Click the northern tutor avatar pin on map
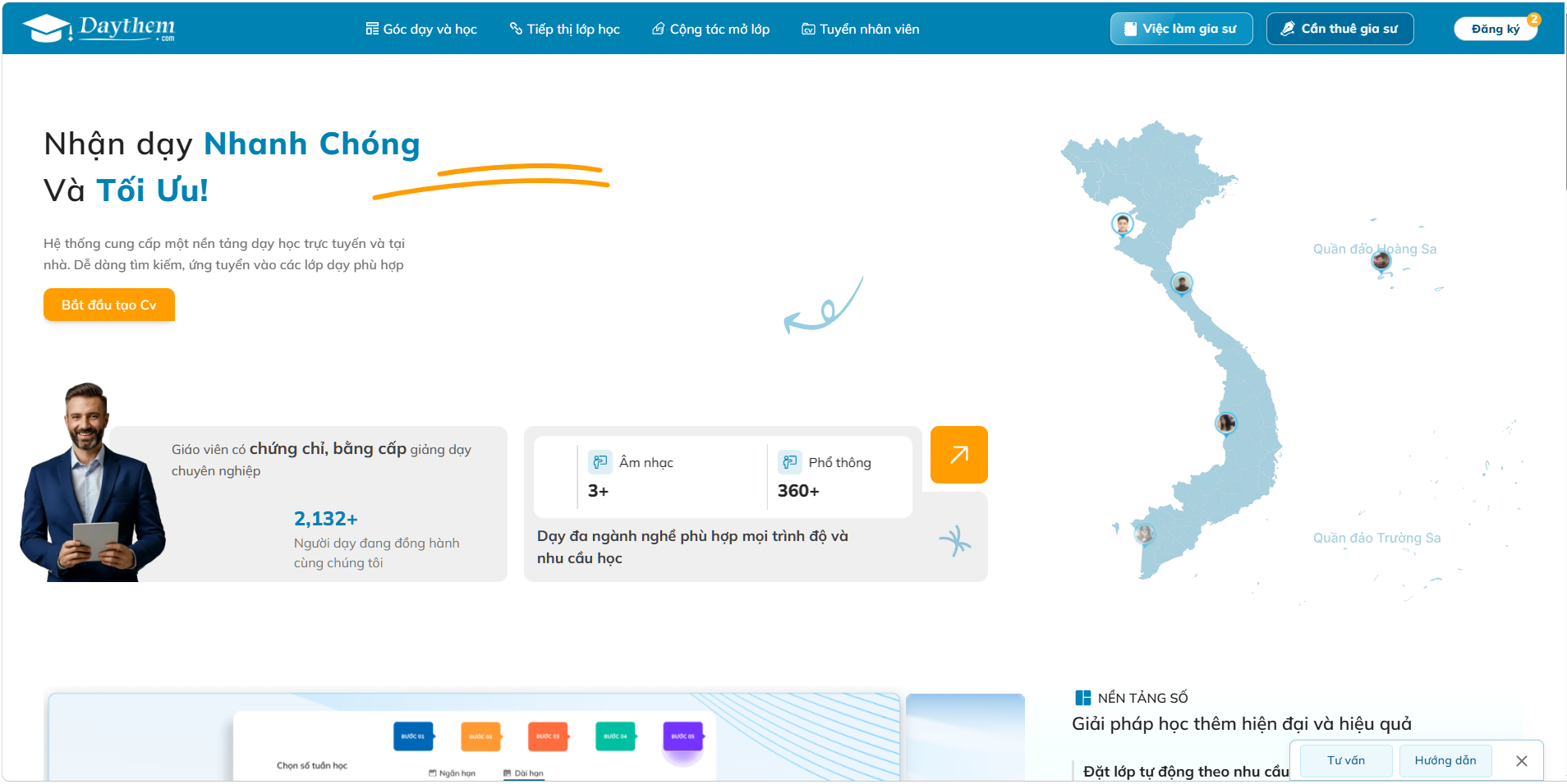Viewport: 1567px width, 784px height. click(x=1123, y=224)
